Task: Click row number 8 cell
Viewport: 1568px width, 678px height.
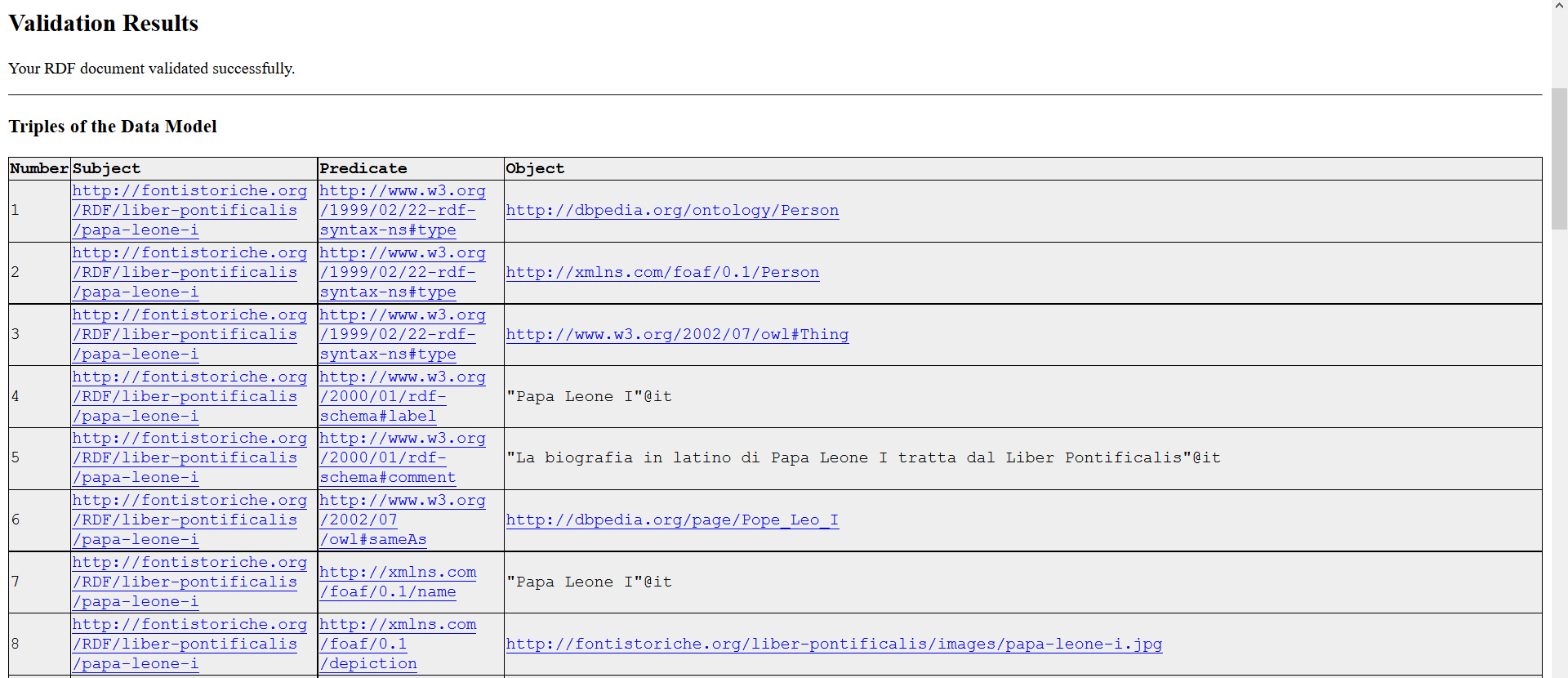Action: pyautogui.click(x=40, y=645)
